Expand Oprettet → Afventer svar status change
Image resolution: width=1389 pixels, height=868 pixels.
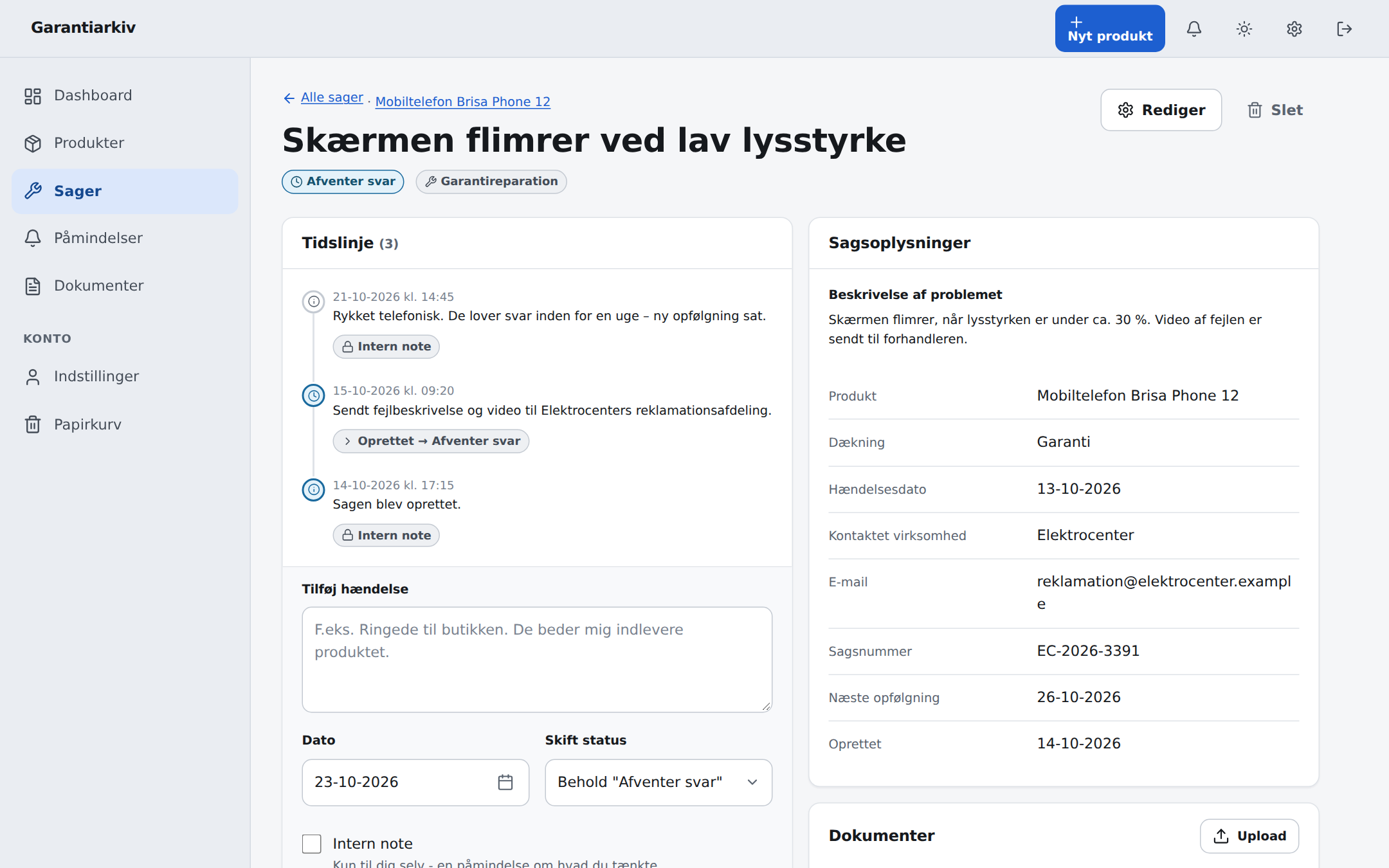pos(431,441)
